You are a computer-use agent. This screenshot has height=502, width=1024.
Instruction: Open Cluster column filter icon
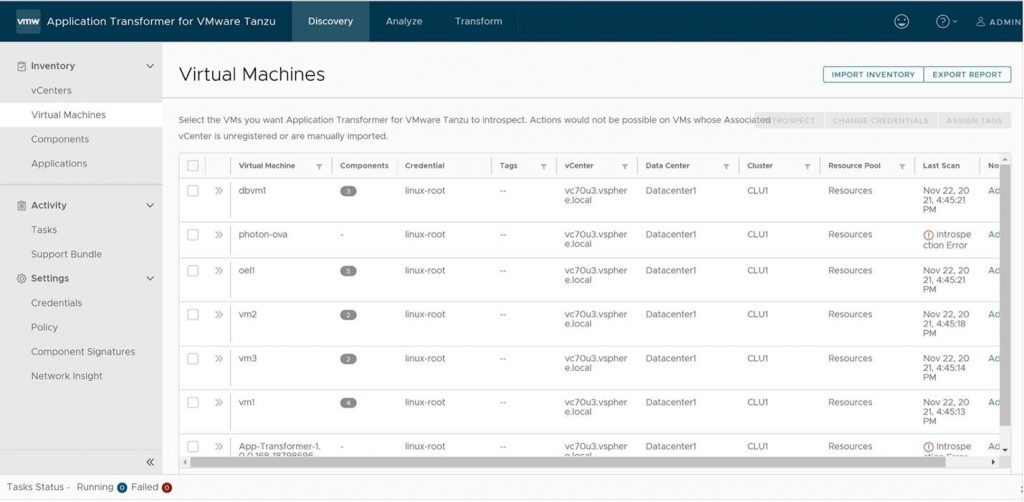coord(807,166)
